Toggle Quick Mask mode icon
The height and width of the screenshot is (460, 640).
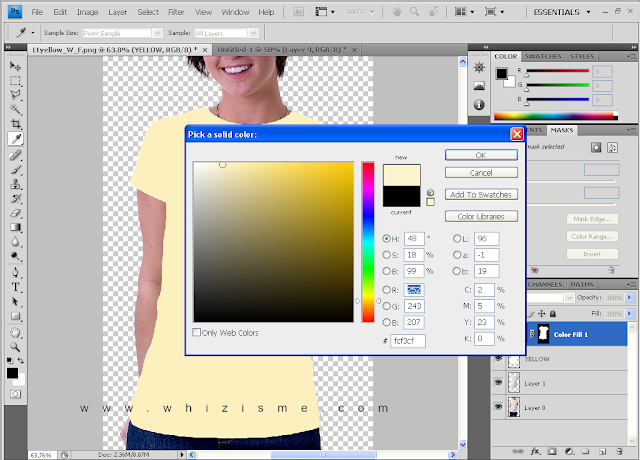[16, 394]
